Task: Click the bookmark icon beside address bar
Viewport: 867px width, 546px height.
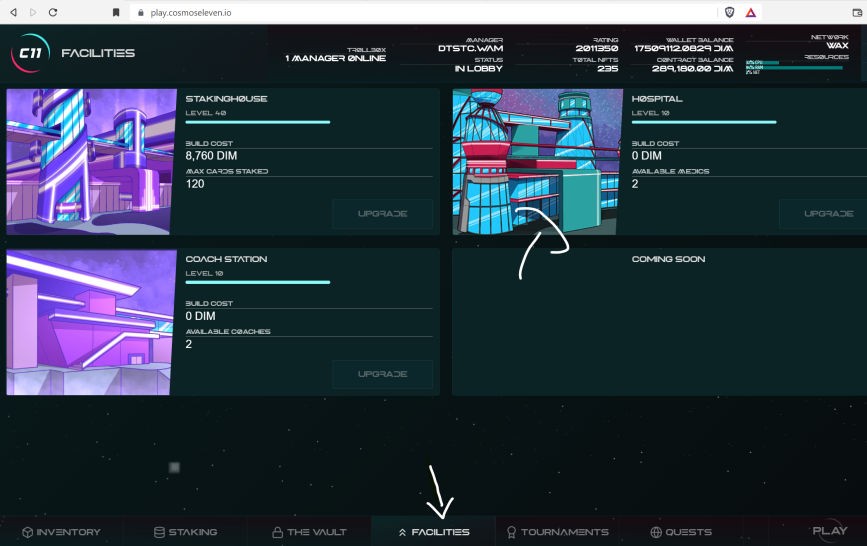Action: coord(116,12)
